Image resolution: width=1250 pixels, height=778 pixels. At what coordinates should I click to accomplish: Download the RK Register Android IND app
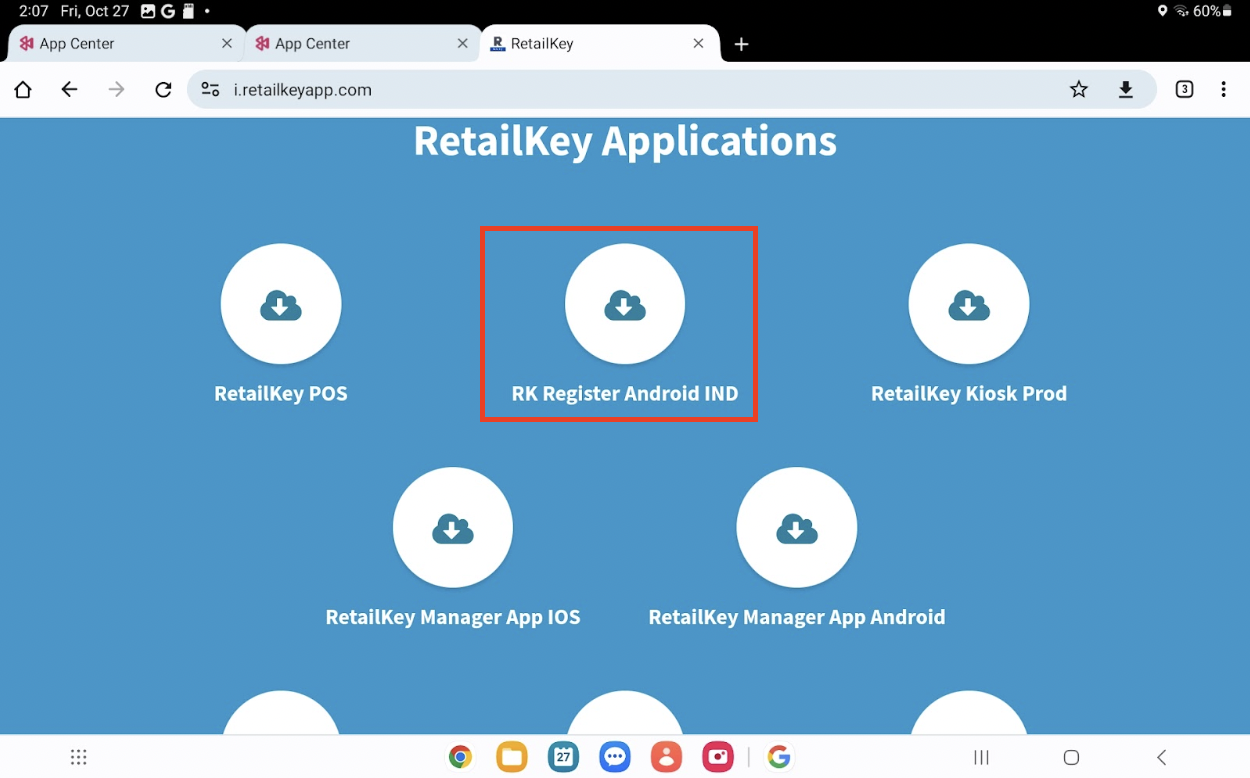pos(624,304)
